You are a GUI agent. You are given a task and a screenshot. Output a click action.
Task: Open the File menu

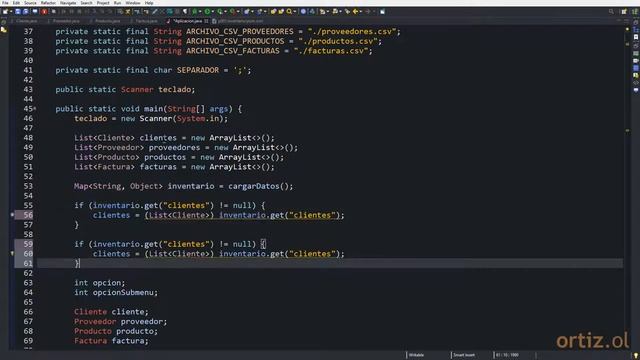coord(5,3)
